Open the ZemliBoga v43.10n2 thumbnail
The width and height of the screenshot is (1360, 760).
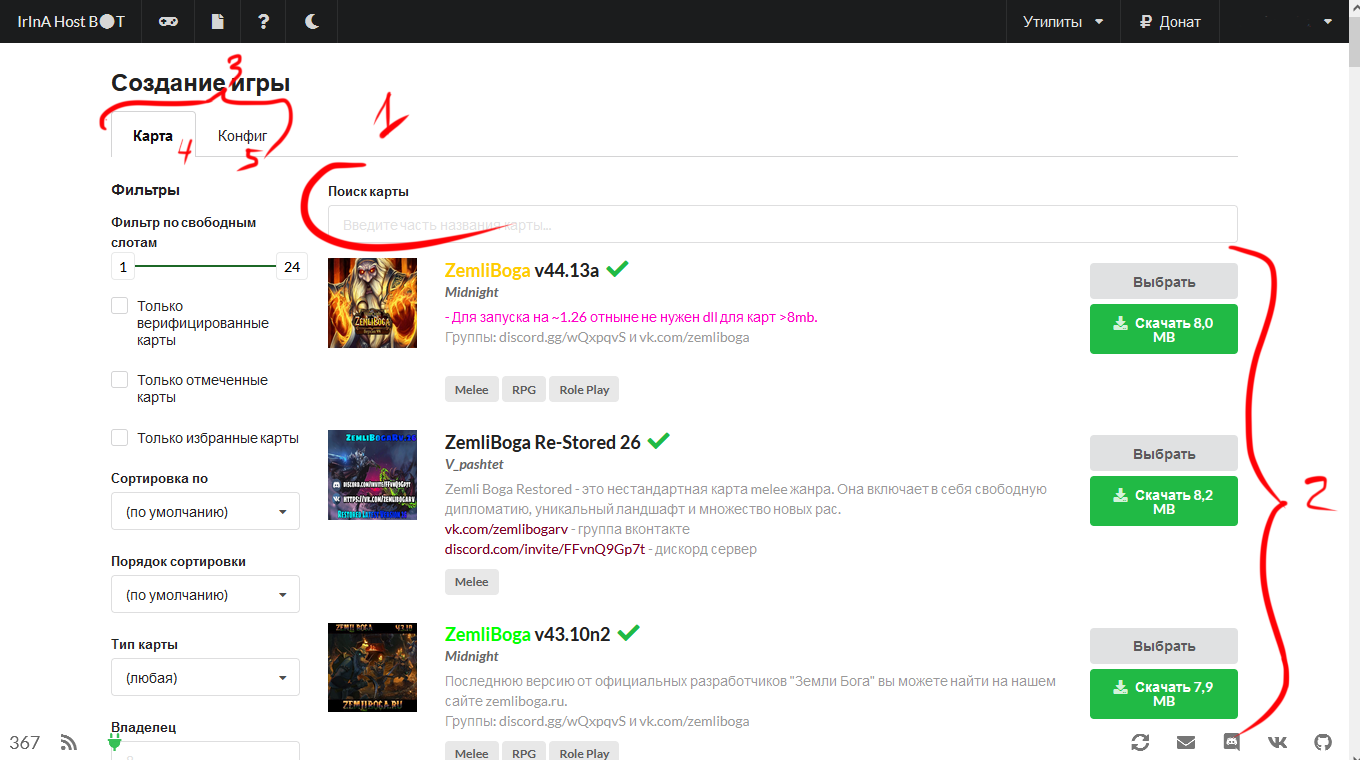(373, 667)
